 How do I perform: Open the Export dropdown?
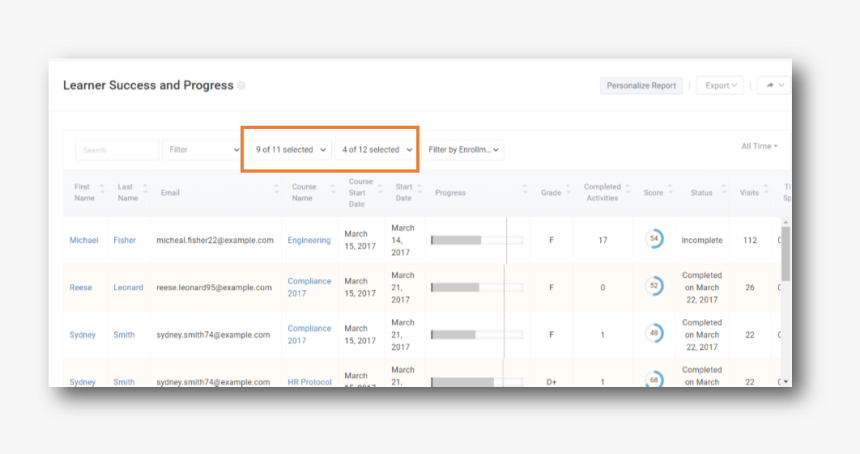(x=719, y=86)
